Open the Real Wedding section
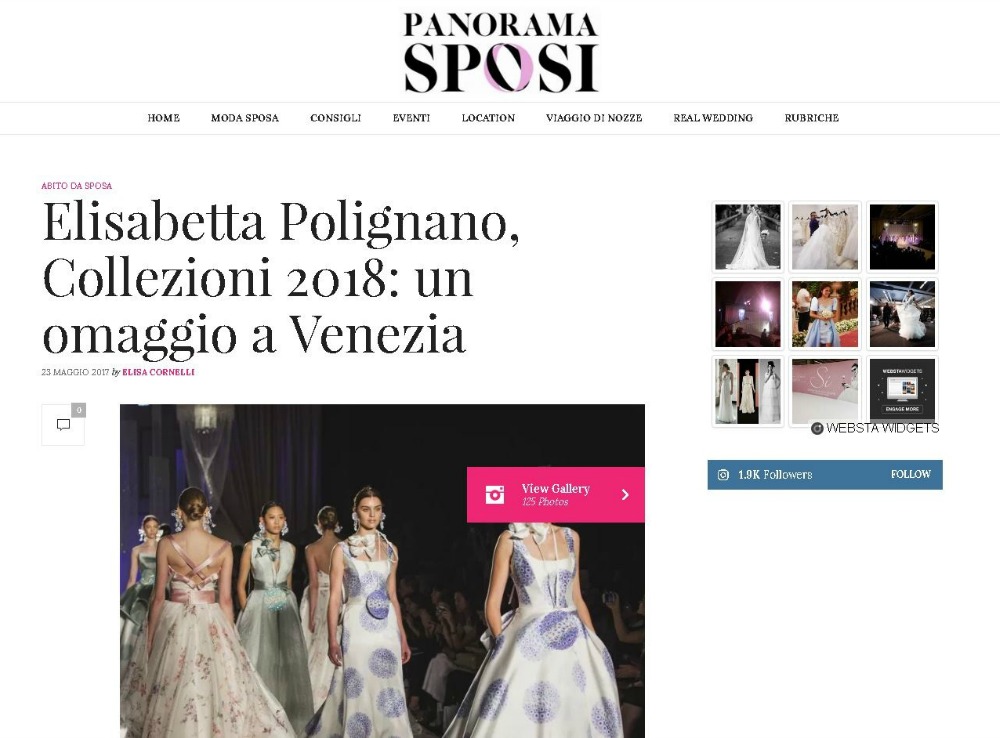The height and width of the screenshot is (738, 1000). click(x=713, y=118)
